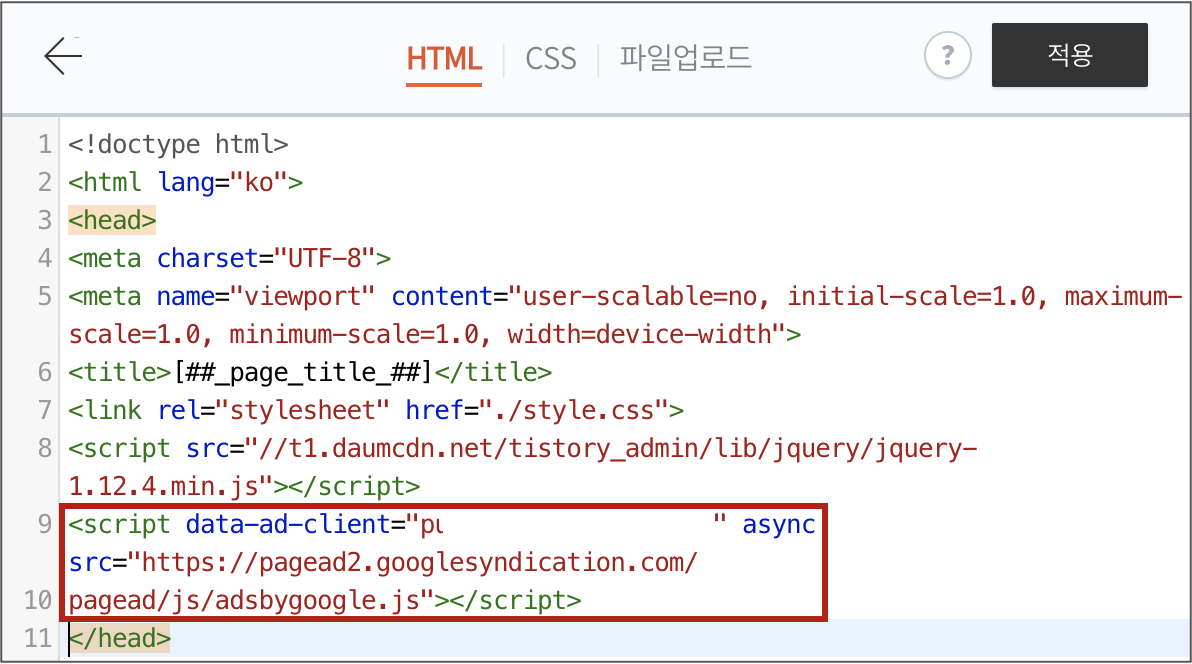Switch to the CSS tab
This screenshot has width=1192, height=664.
point(551,59)
